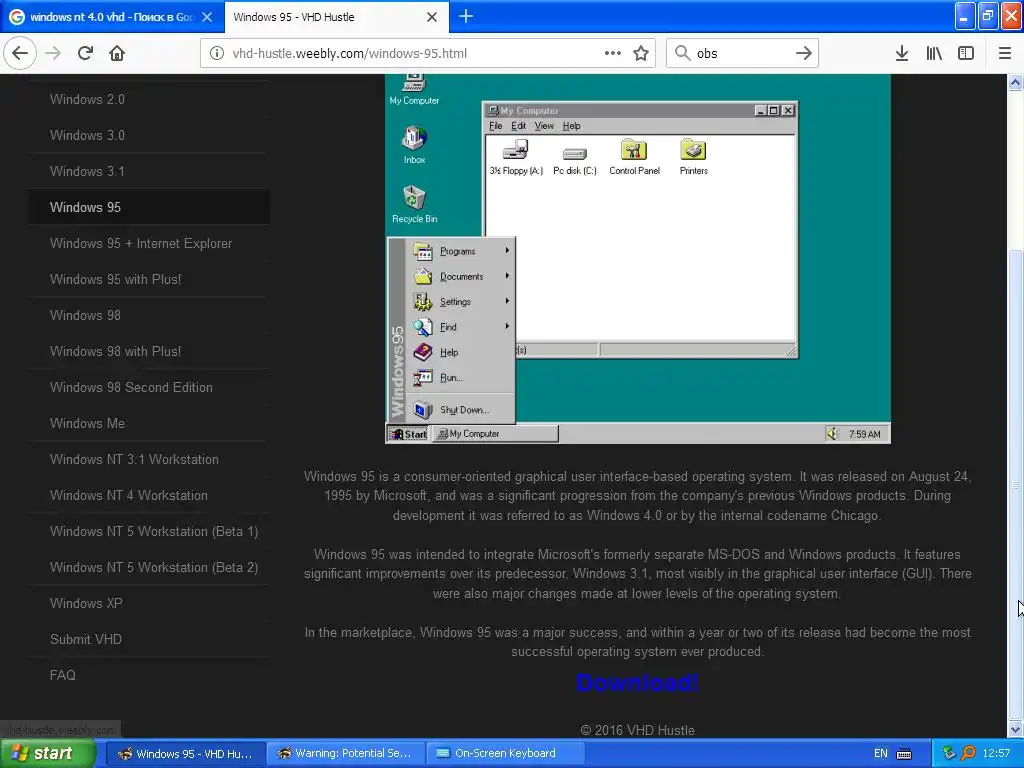
Task: Bookmark this page with the star icon
Action: coord(641,53)
